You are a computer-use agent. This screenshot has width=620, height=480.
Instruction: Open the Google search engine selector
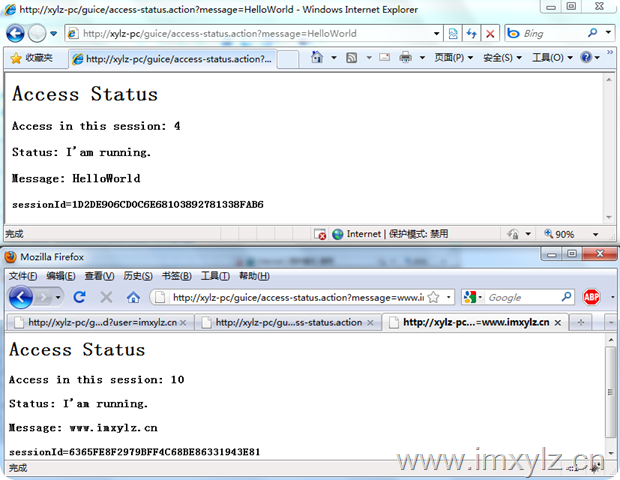point(473,297)
